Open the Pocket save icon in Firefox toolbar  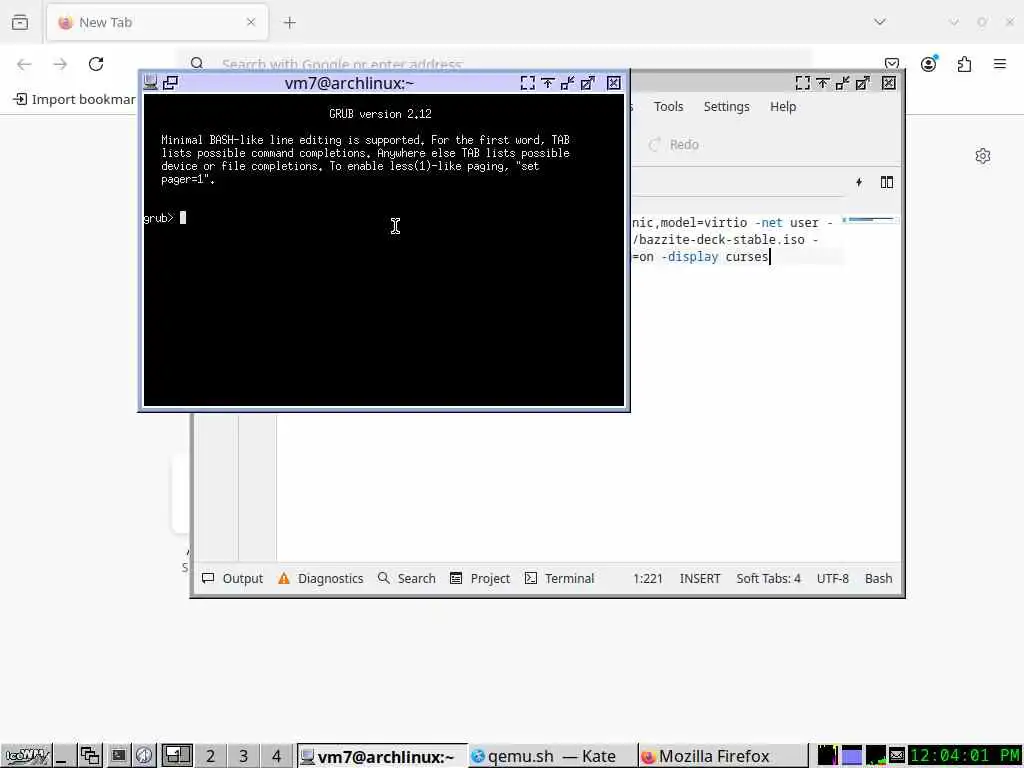pyautogui.click(x=892, y=64)
